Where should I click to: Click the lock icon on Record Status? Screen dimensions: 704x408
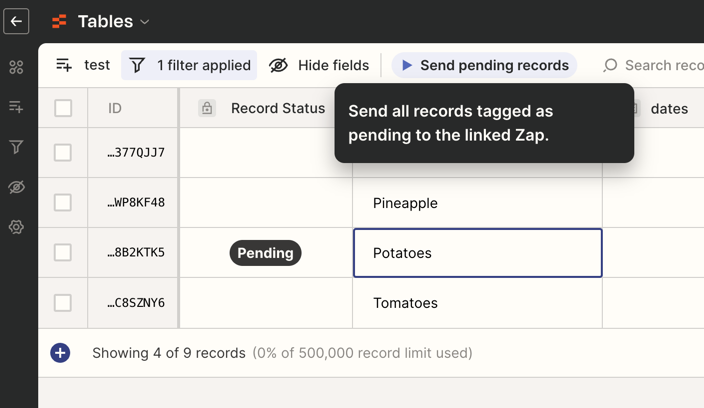(207, 108)
